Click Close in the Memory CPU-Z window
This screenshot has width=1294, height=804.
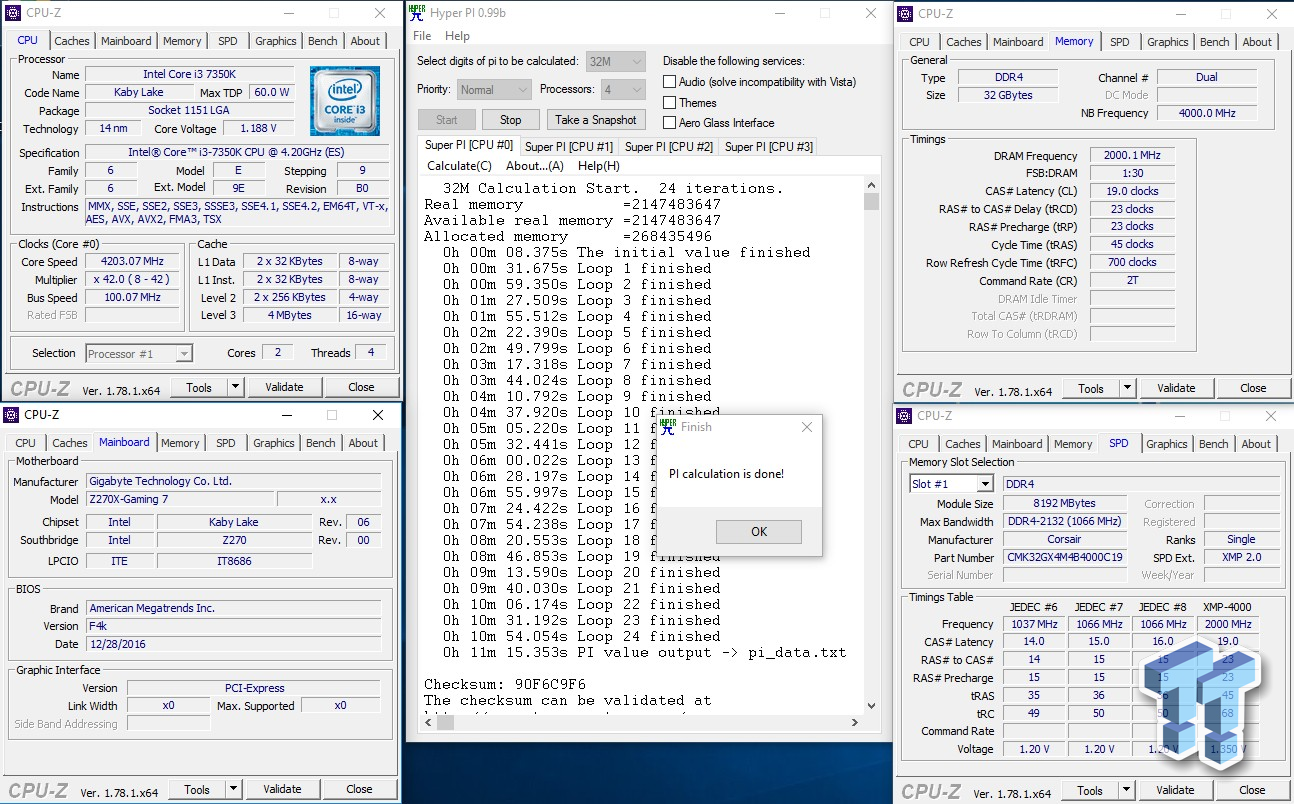point(1253,388)
